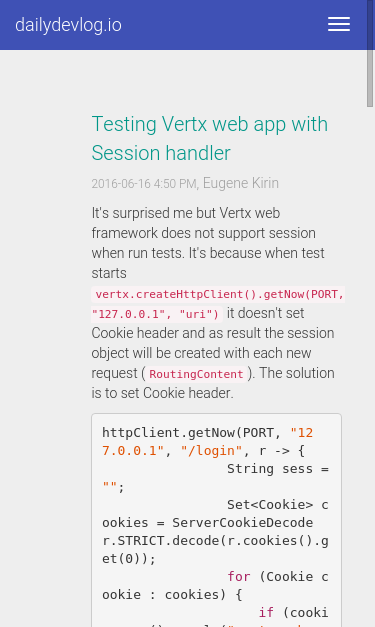Click the 'if (cooki' line in code

293,613
